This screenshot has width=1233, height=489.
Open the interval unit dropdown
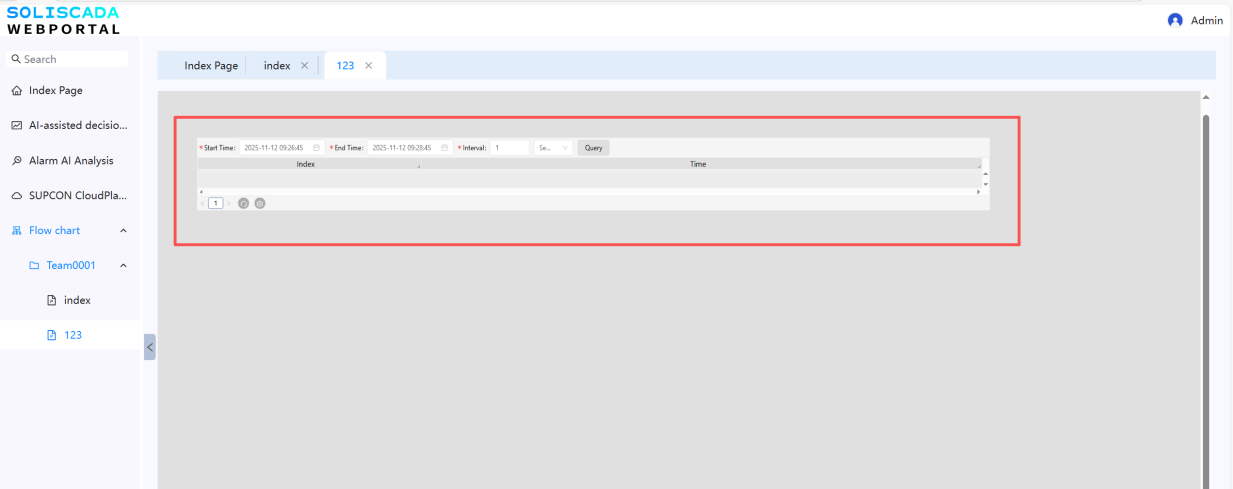pos(553,148)
